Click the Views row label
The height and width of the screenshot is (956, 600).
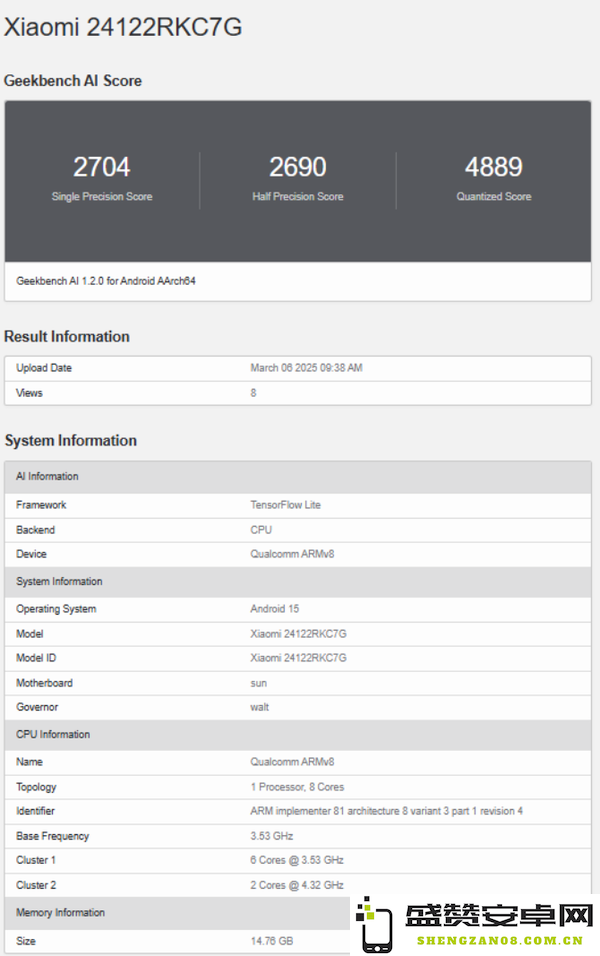pos(29,393)
